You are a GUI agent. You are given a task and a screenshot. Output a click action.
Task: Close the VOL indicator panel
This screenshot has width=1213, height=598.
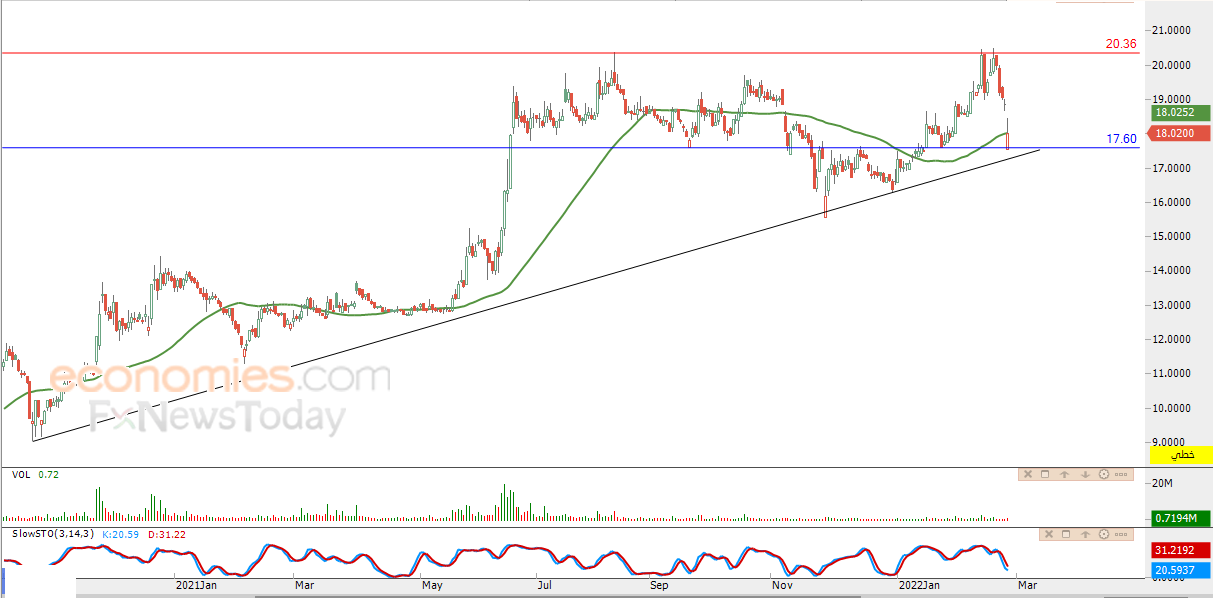pyautogui.click(x=1028, y=474)
